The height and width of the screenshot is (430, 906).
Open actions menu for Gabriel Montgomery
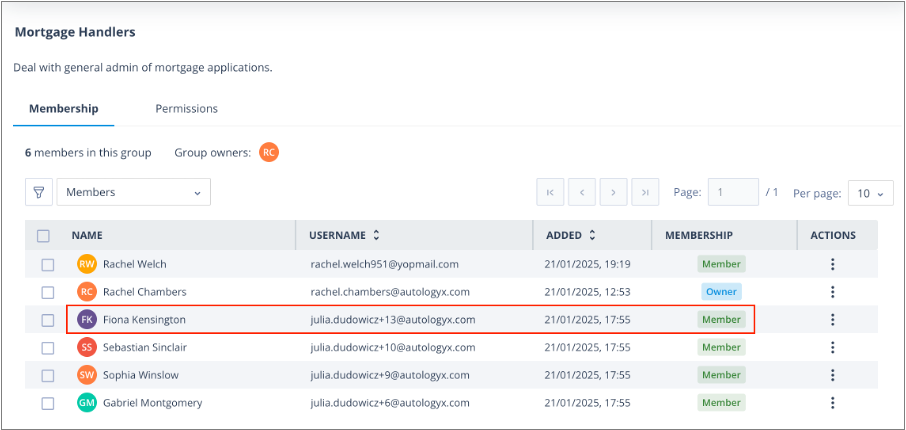(x=833, y=403)
